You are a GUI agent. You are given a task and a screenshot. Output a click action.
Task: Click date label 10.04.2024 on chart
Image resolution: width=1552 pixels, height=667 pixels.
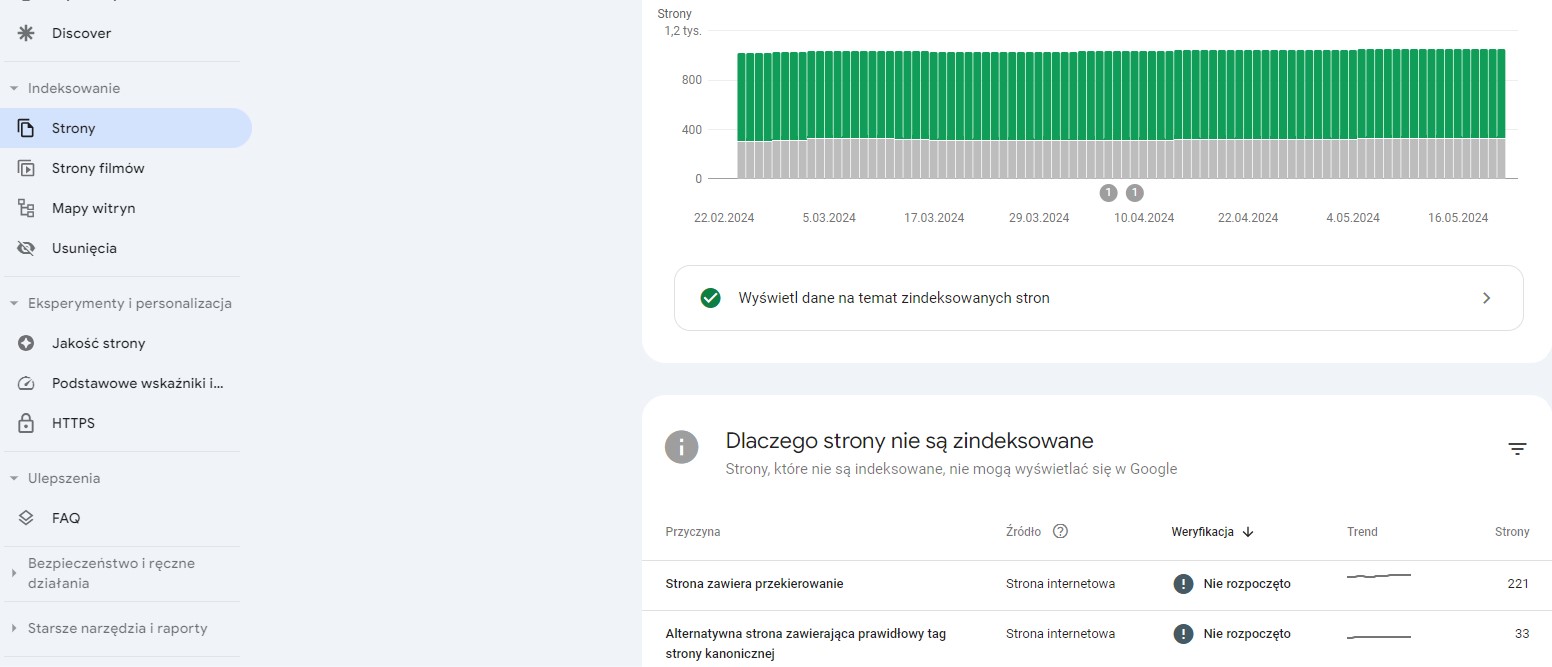(1144, 218)
